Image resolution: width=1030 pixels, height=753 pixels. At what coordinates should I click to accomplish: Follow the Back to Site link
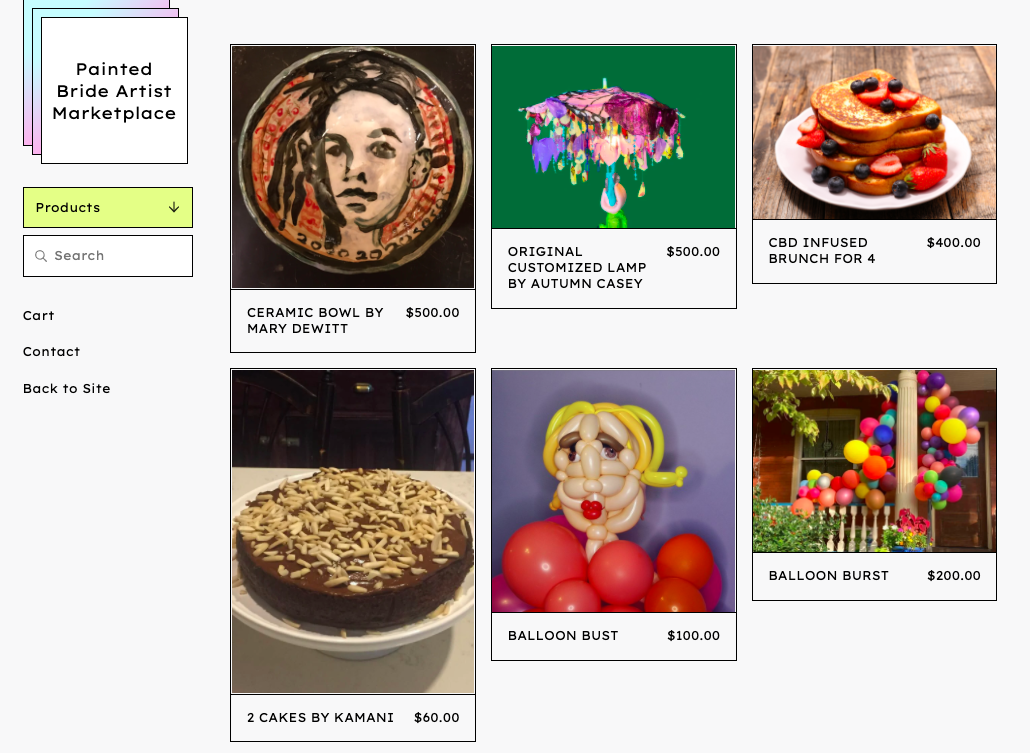point(66,388)
